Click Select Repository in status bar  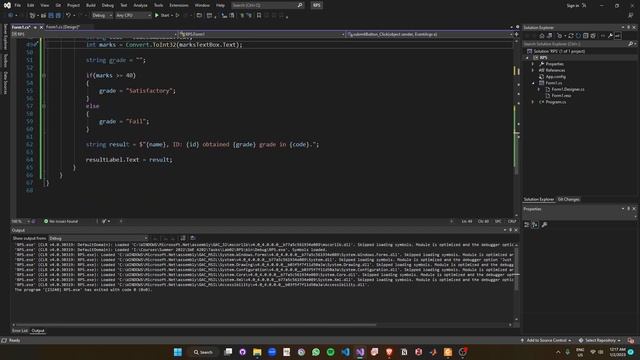coord(600,340)
